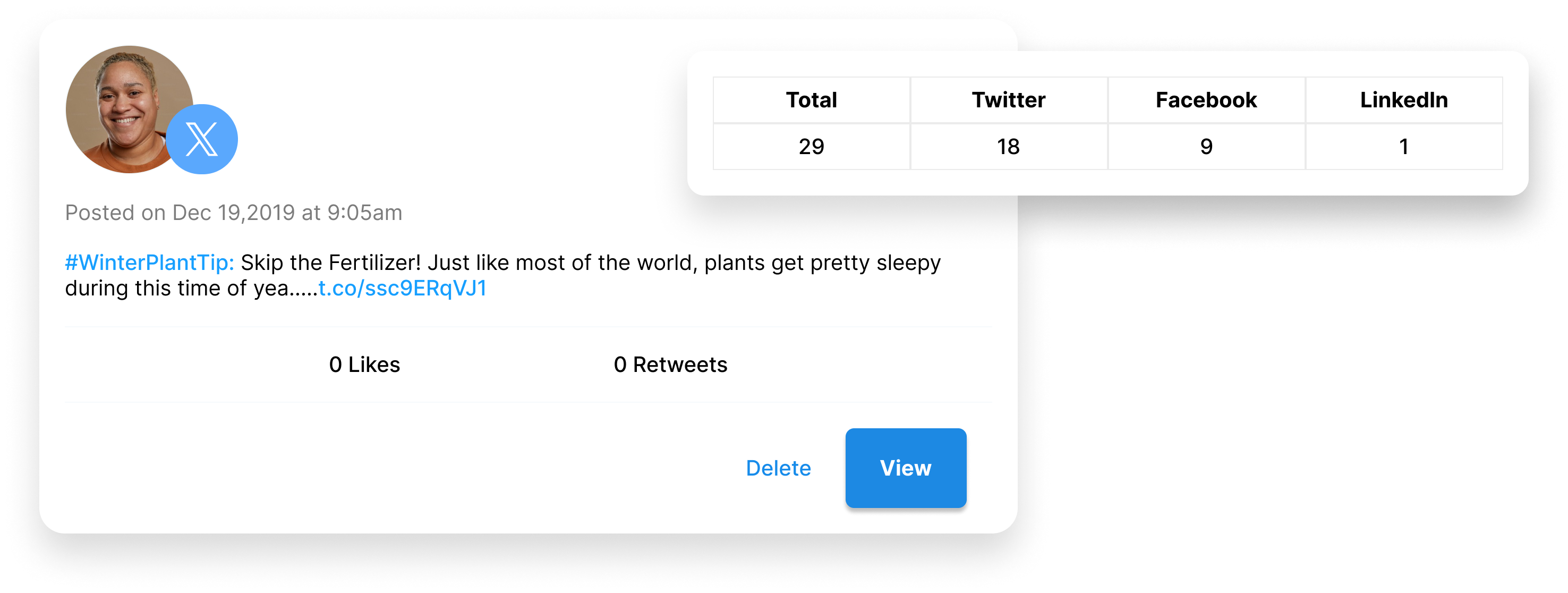This screenshot has width=1568, height=593.
Task: Select the Total column header
Action: (x=812, y=100)
